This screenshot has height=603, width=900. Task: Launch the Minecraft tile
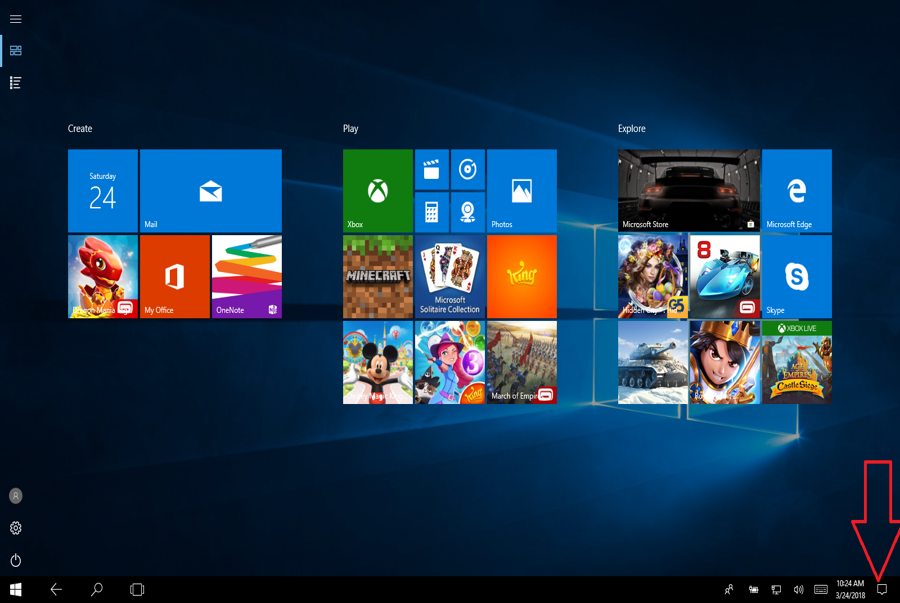[378, 277]
